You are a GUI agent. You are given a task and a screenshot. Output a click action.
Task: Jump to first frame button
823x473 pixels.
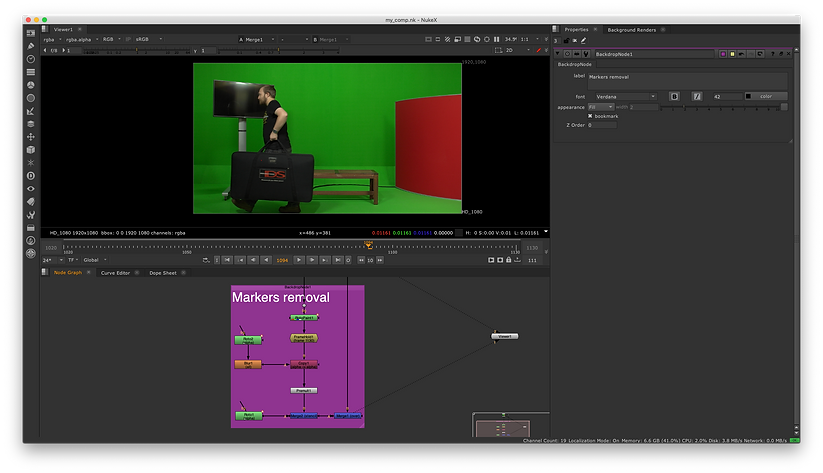coord(227,260)
